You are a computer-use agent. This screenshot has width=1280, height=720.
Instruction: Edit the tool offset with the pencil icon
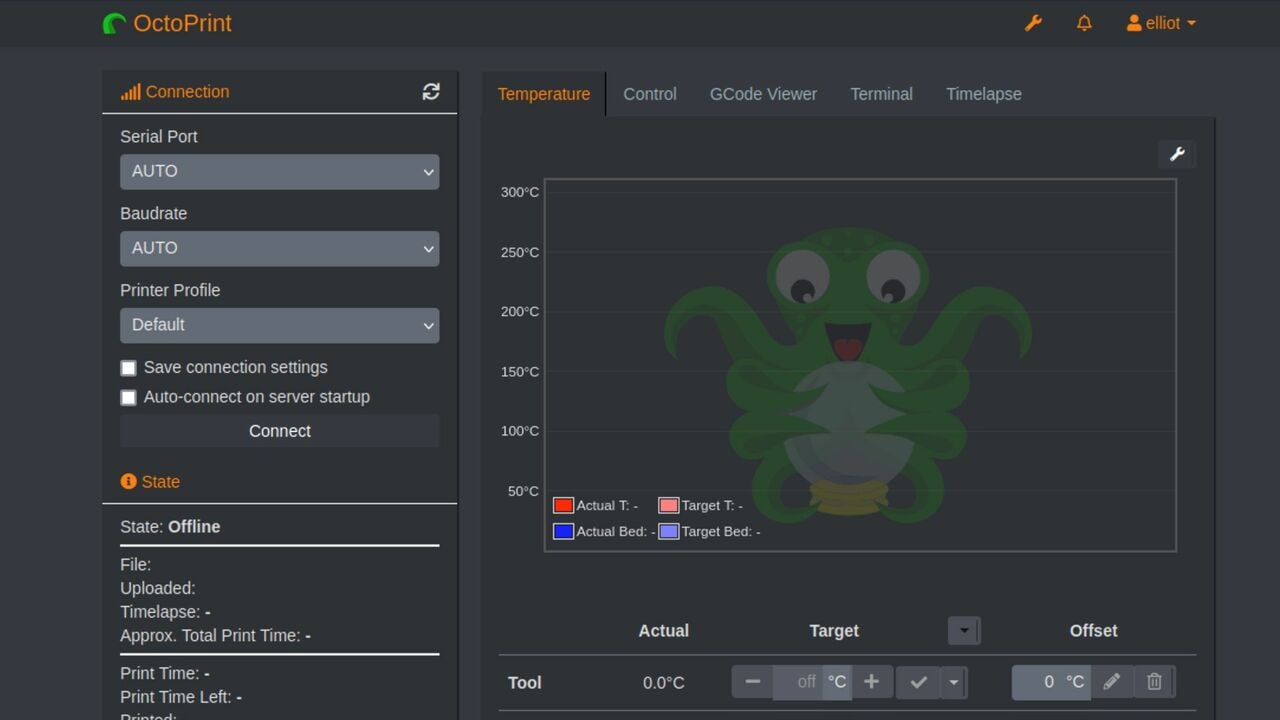pos(1112,681)
